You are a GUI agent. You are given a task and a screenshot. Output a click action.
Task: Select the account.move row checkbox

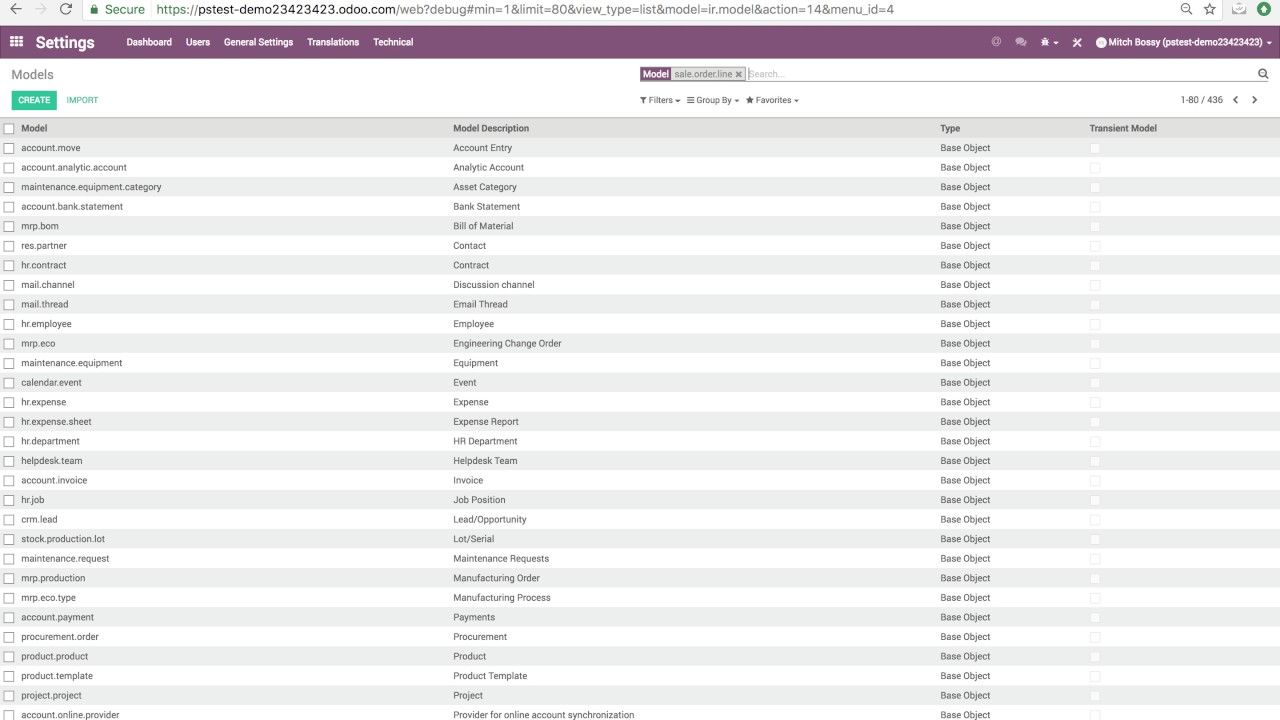9,148
